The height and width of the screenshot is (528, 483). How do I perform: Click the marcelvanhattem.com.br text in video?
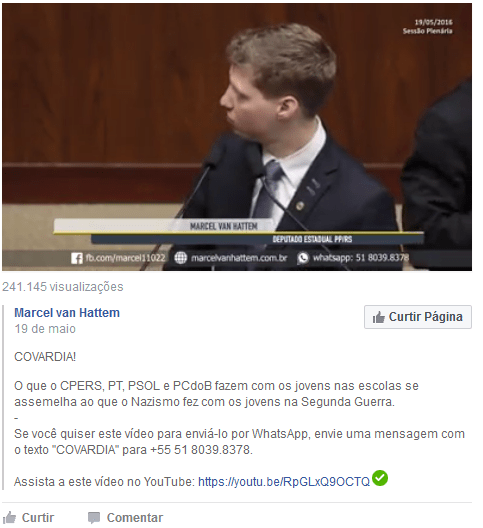pos(239,258)
